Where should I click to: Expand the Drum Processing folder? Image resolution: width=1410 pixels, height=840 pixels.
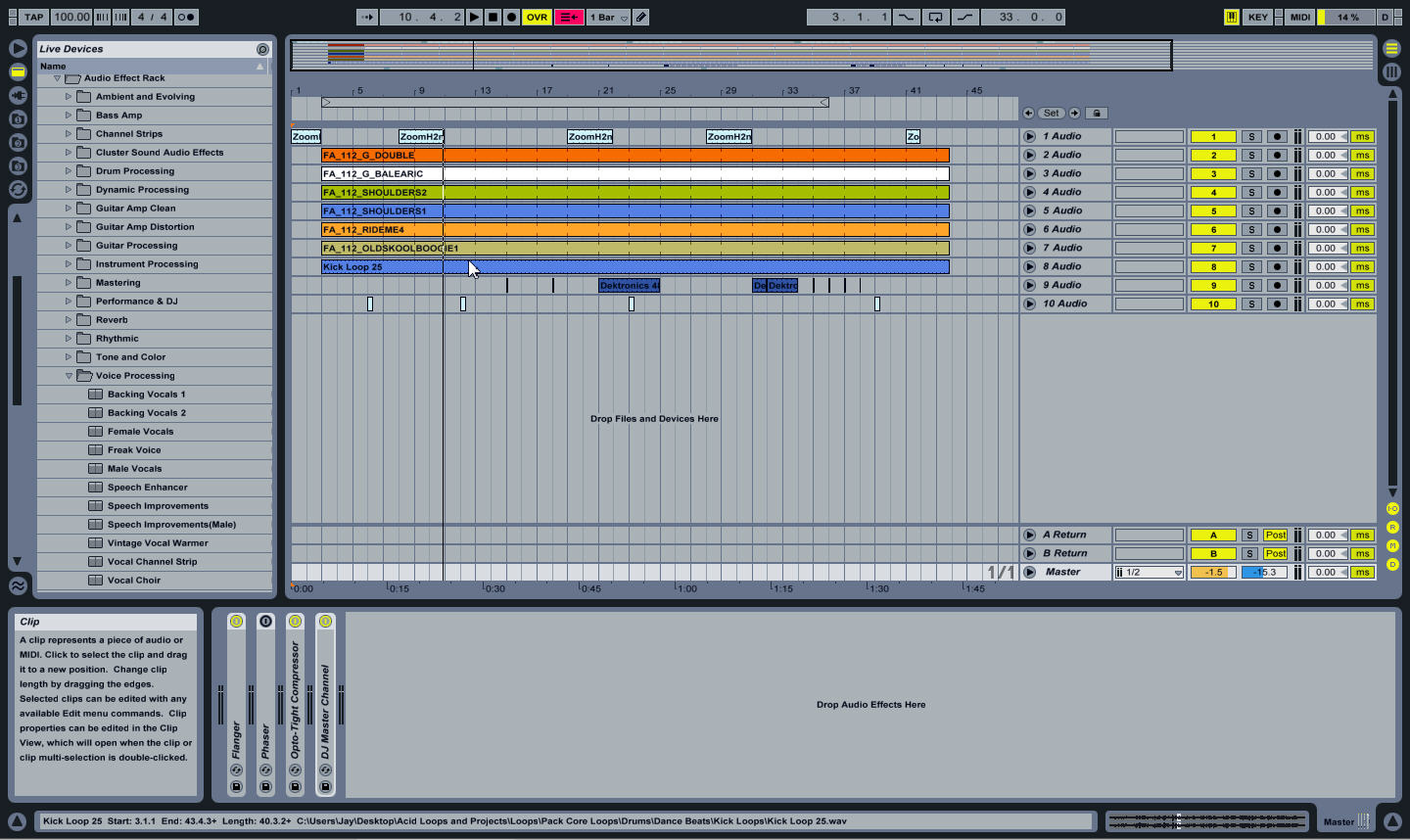click(x=69, y=171)
